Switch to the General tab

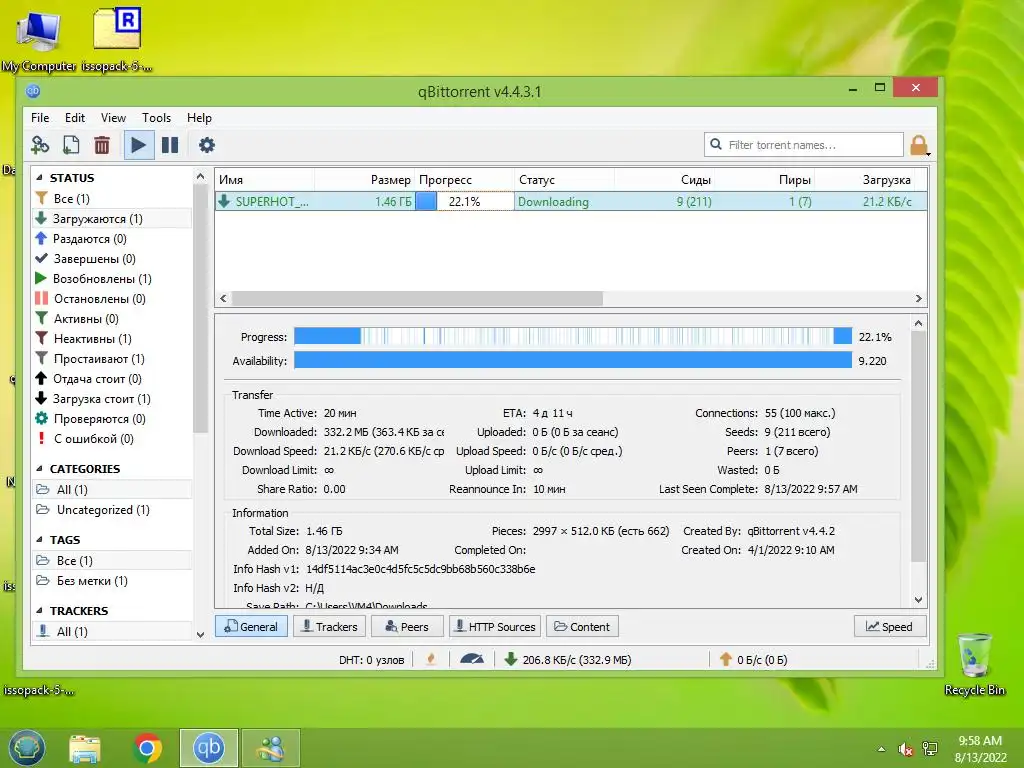click(251, 626)
